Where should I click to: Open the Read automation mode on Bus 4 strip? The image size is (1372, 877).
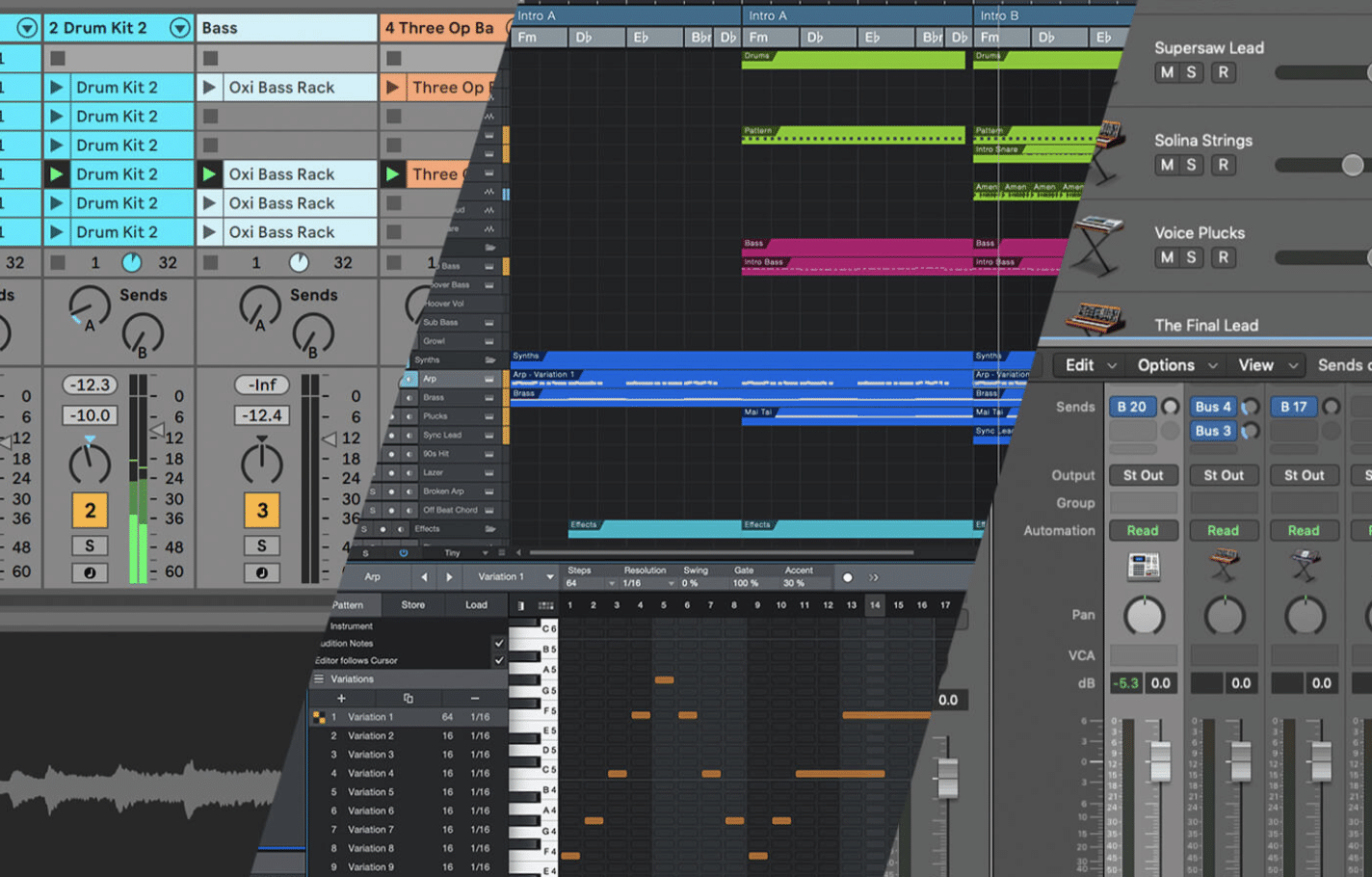pos(1223,530)
